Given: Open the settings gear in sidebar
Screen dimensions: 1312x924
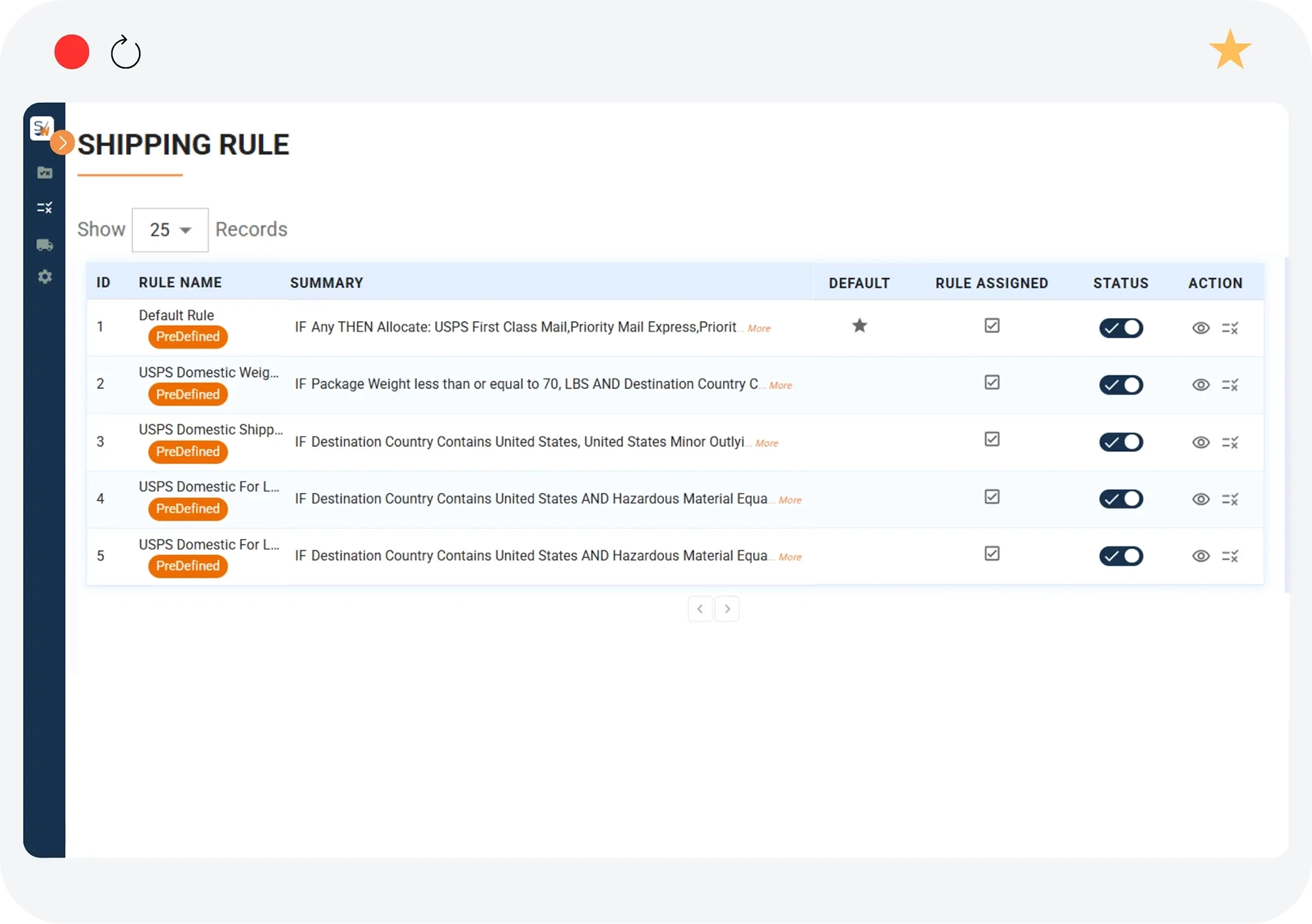Looking at the screenshot, I should coord(45,277).
